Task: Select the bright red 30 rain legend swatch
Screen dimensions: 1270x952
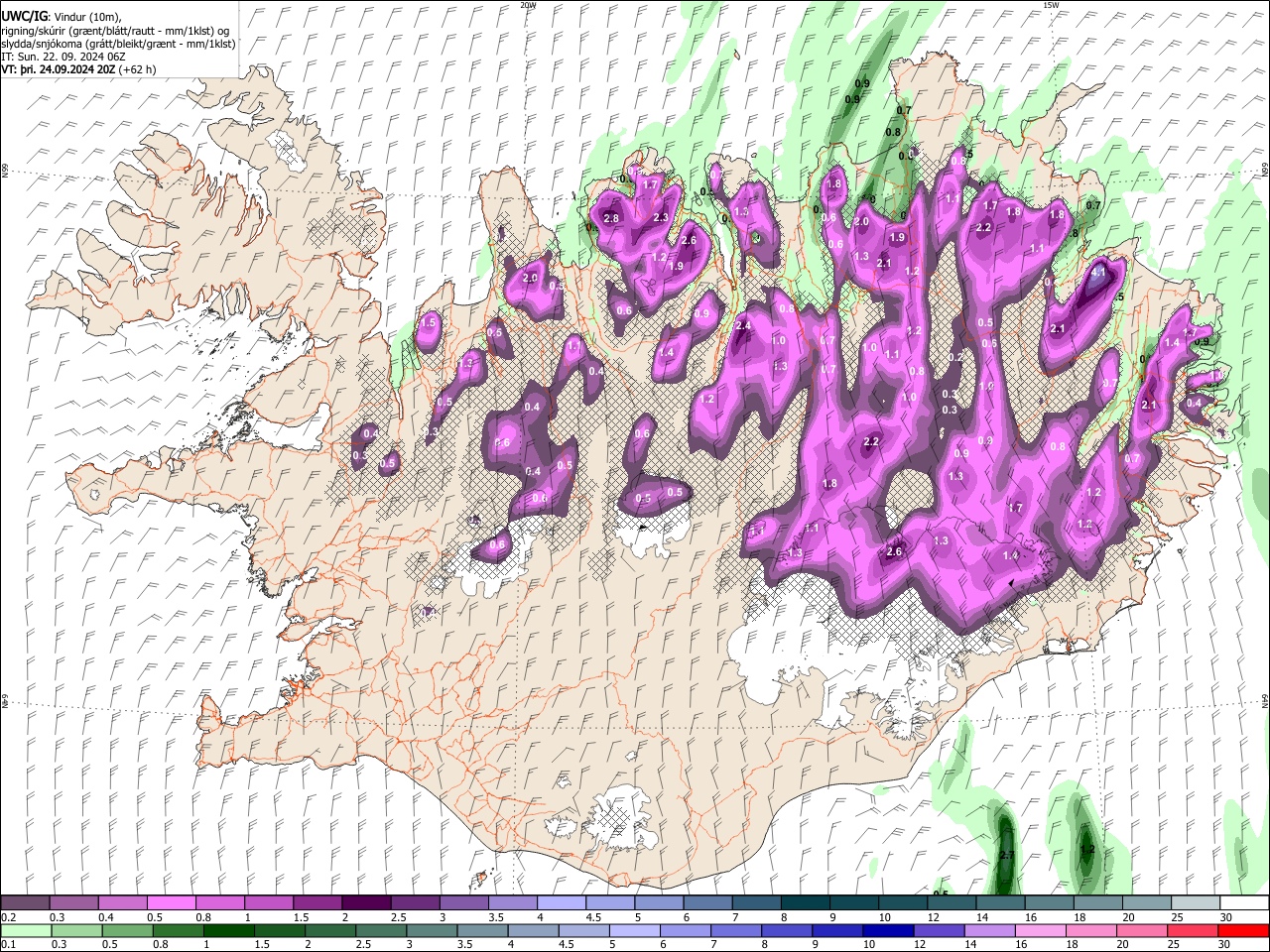Action: [x=1242, y=930]
